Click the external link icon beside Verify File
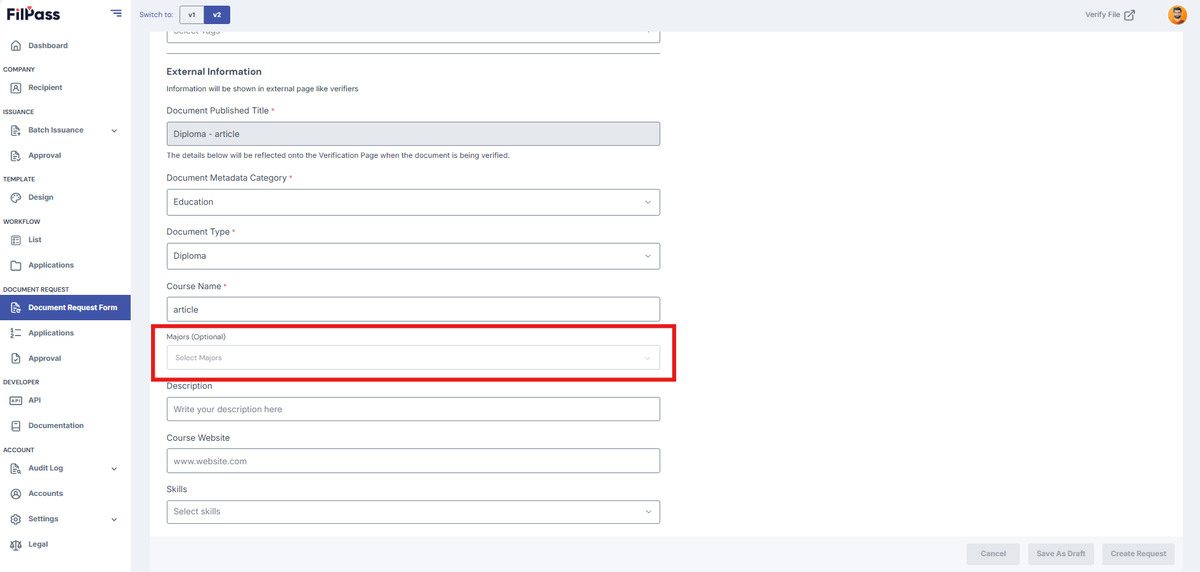 click(x=1130, y=15)
